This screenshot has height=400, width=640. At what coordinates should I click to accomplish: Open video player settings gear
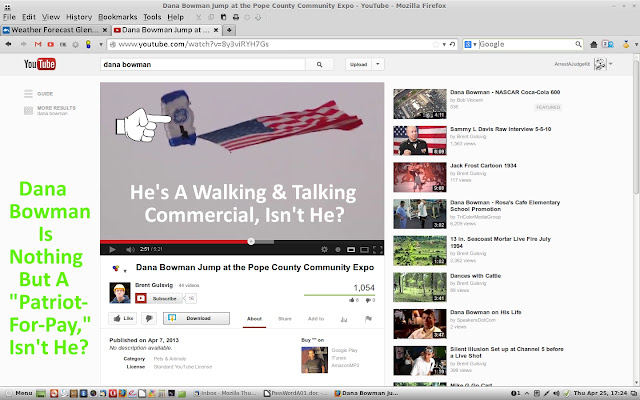click(324, 249)
